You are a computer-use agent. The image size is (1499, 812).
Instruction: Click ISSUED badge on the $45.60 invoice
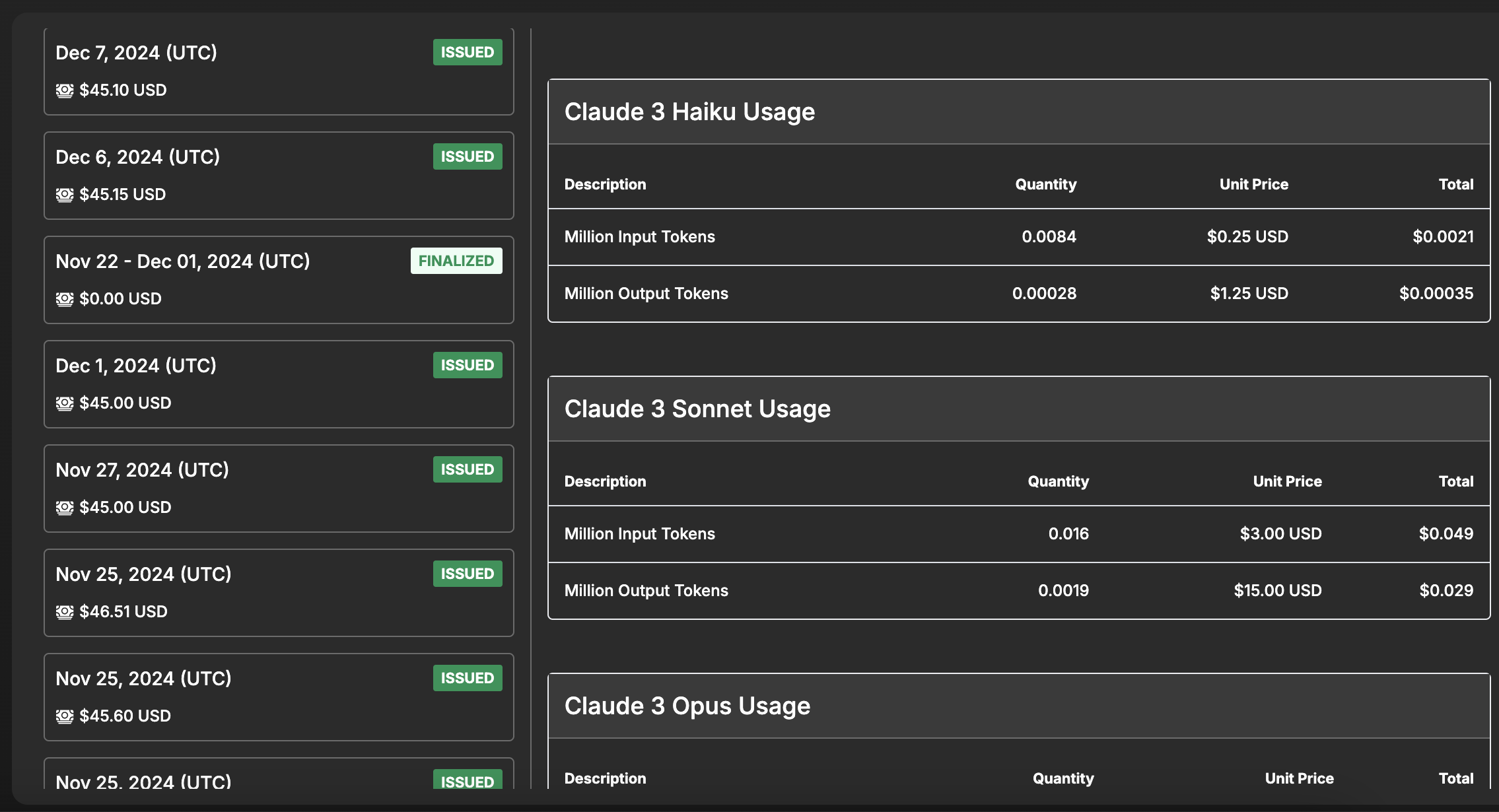pos(468,678)
